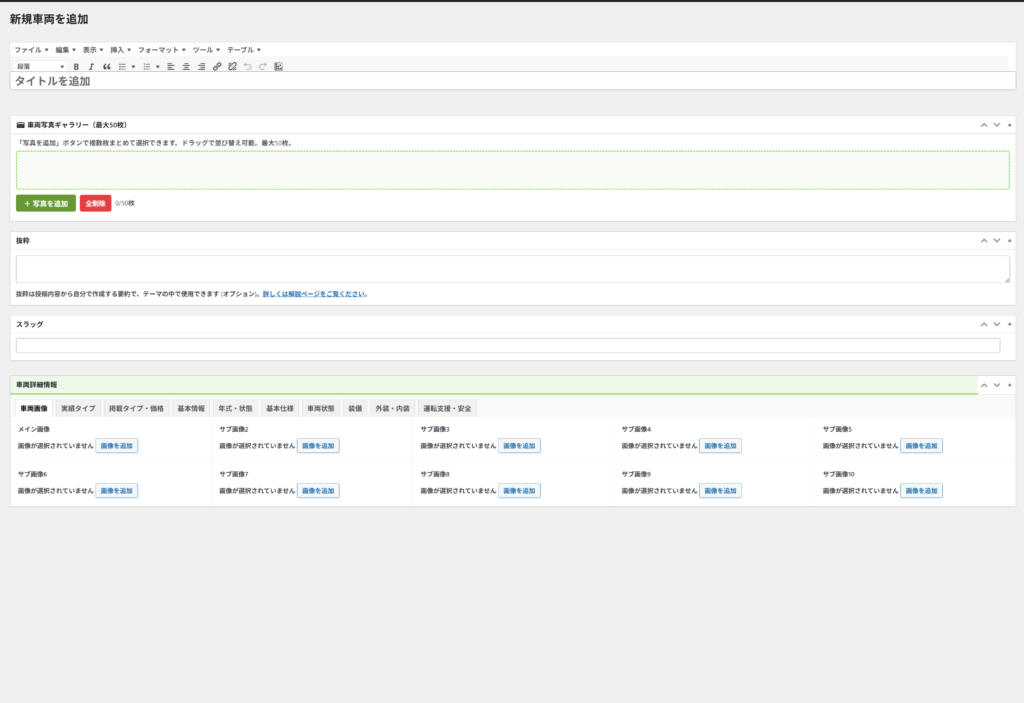Click the dashed photo gallery drop area

pos(513,170)
